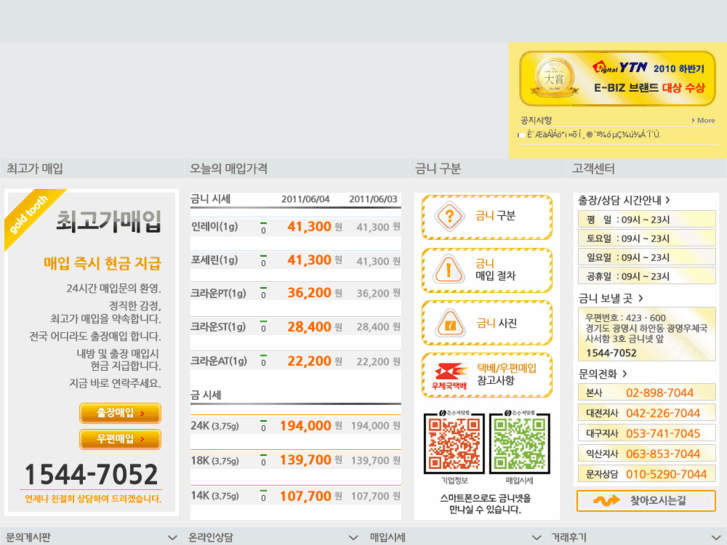Click the 2011/06/03 date column header
The height and width of the screenshot is (545, 727).
tap(373, 199)
